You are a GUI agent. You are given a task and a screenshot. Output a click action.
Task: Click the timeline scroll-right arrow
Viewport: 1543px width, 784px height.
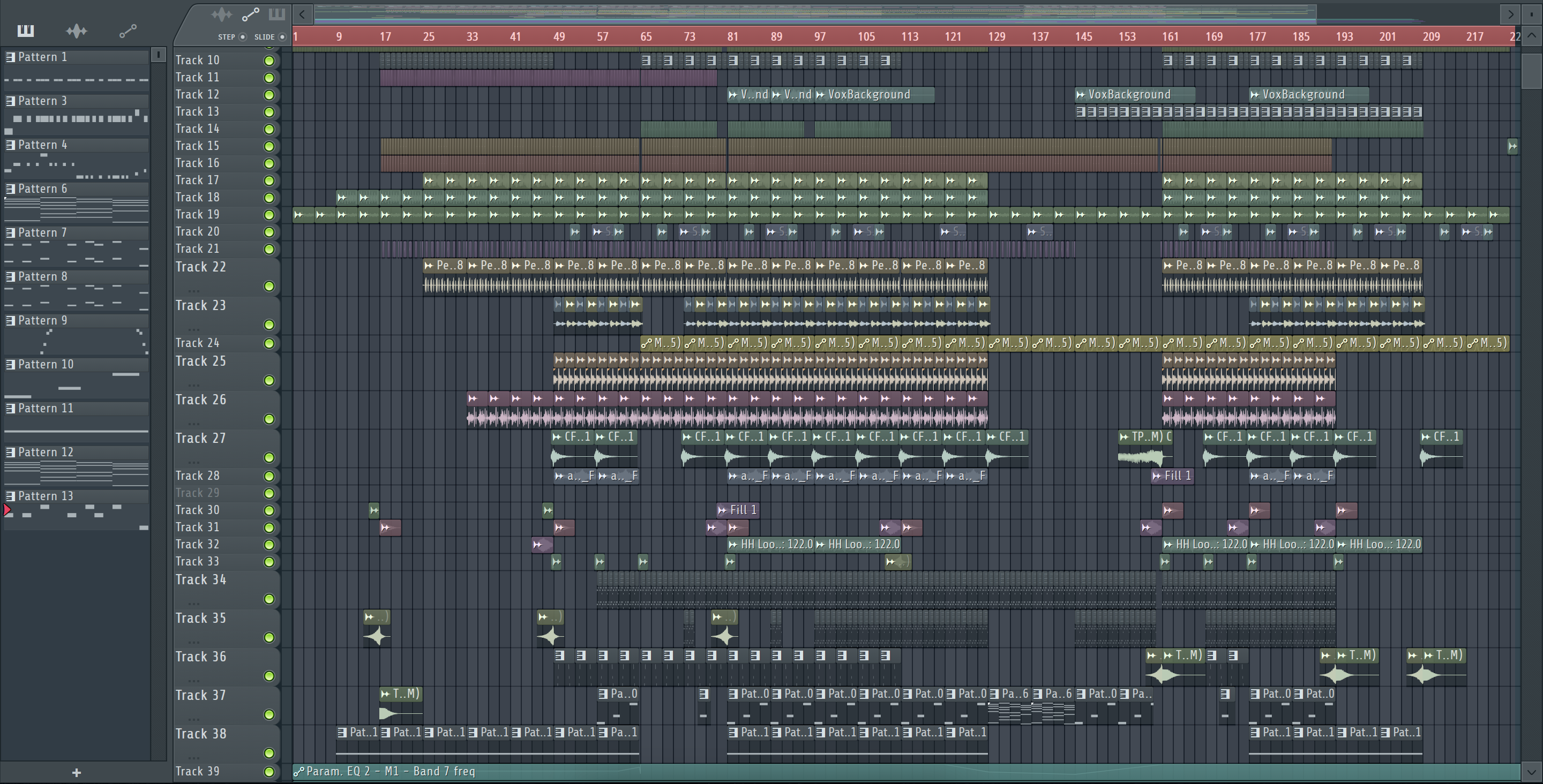click(x=1511, y=14)
